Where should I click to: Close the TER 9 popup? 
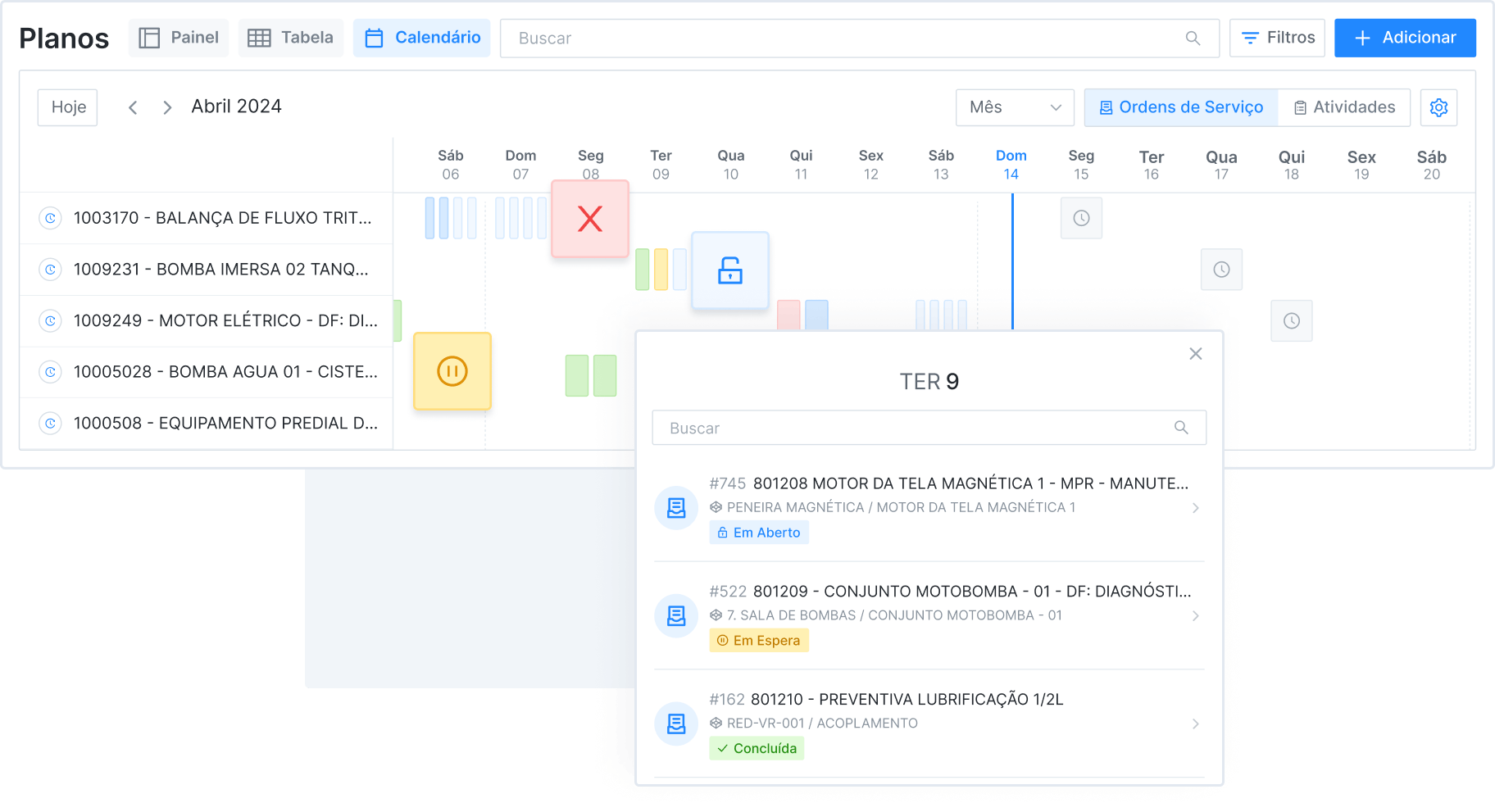1196,354
